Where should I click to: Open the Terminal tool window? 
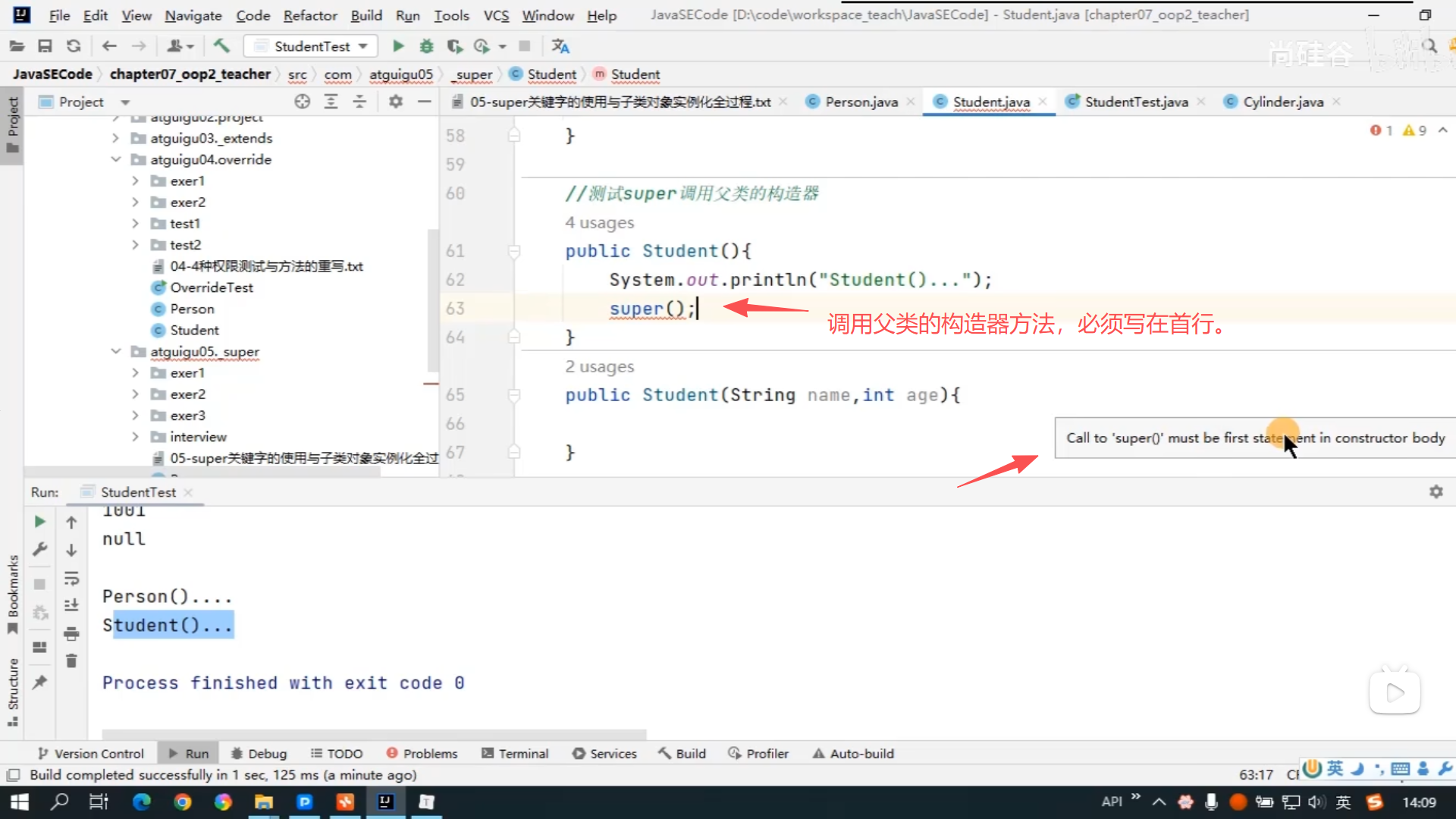point(515,754)
